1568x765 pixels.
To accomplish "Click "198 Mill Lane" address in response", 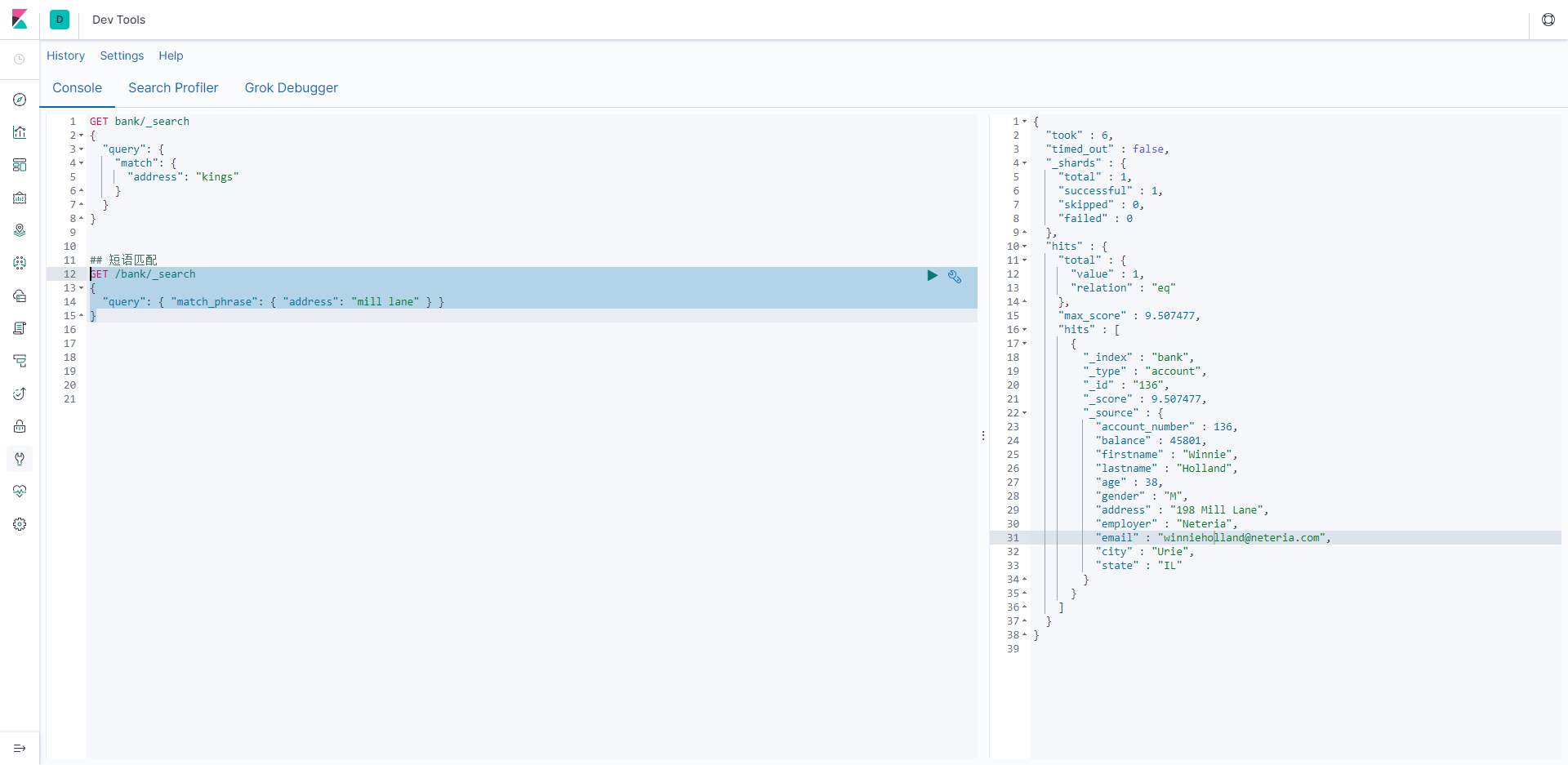I will 1217,510.
